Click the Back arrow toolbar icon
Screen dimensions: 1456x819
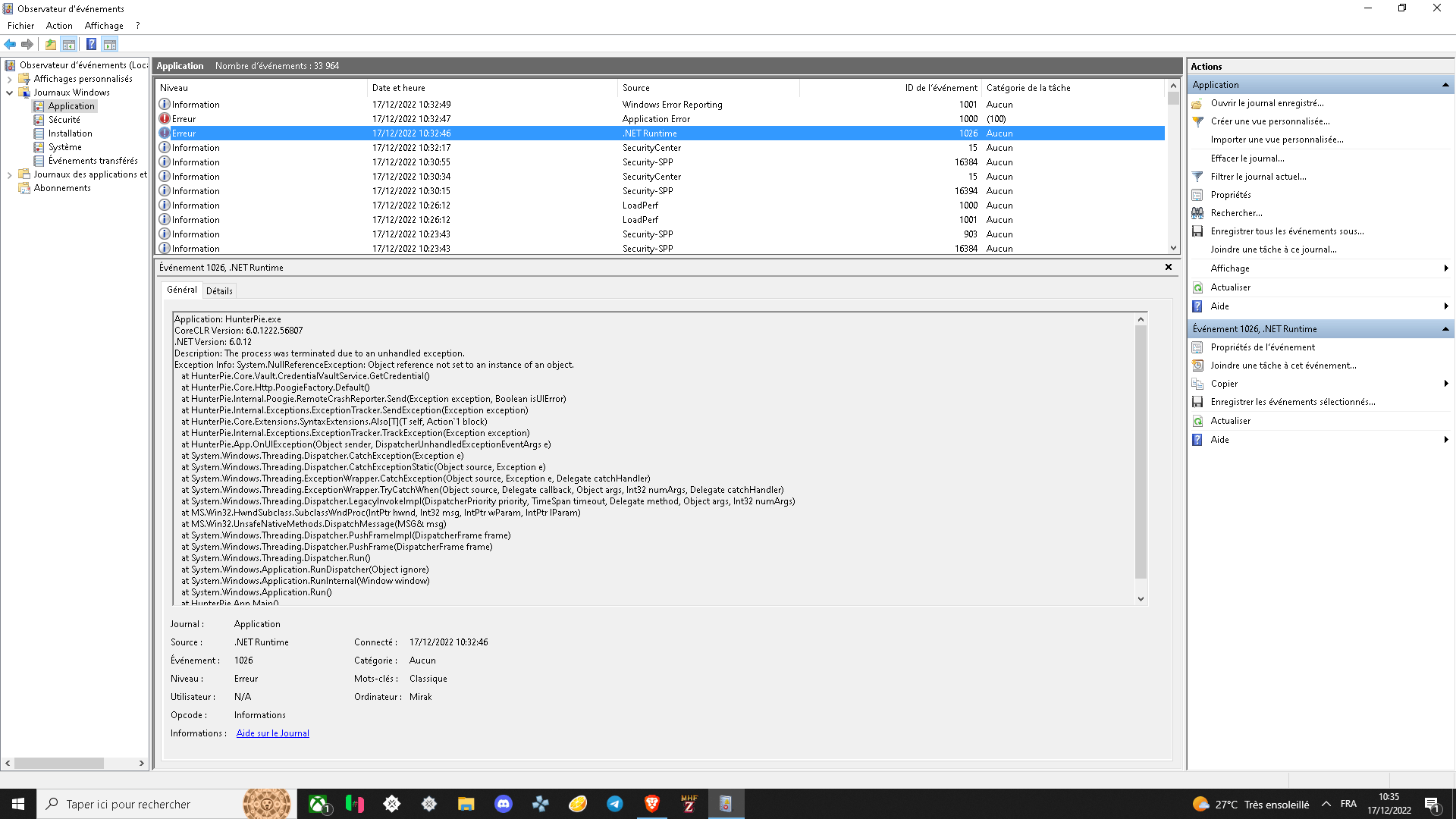(x=10, y=44)
